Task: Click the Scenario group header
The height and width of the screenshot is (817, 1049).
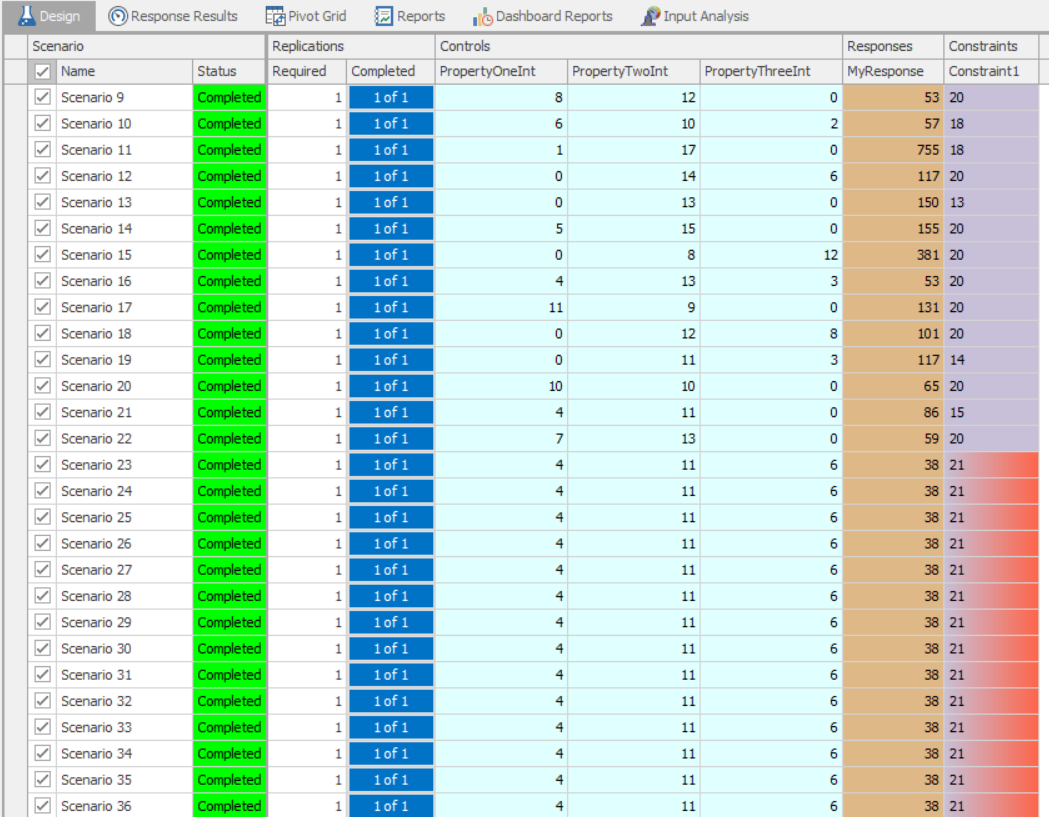Action: coord(147,46)
